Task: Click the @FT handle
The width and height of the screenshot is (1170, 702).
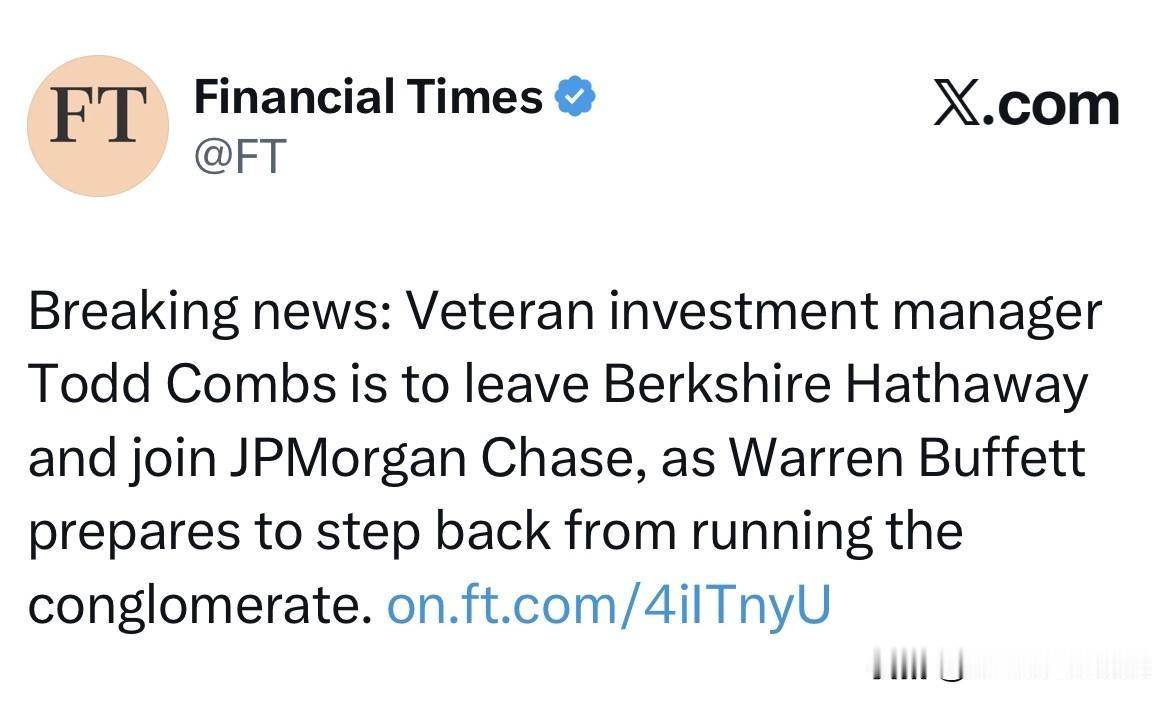Action: click(x=240, y=156)
